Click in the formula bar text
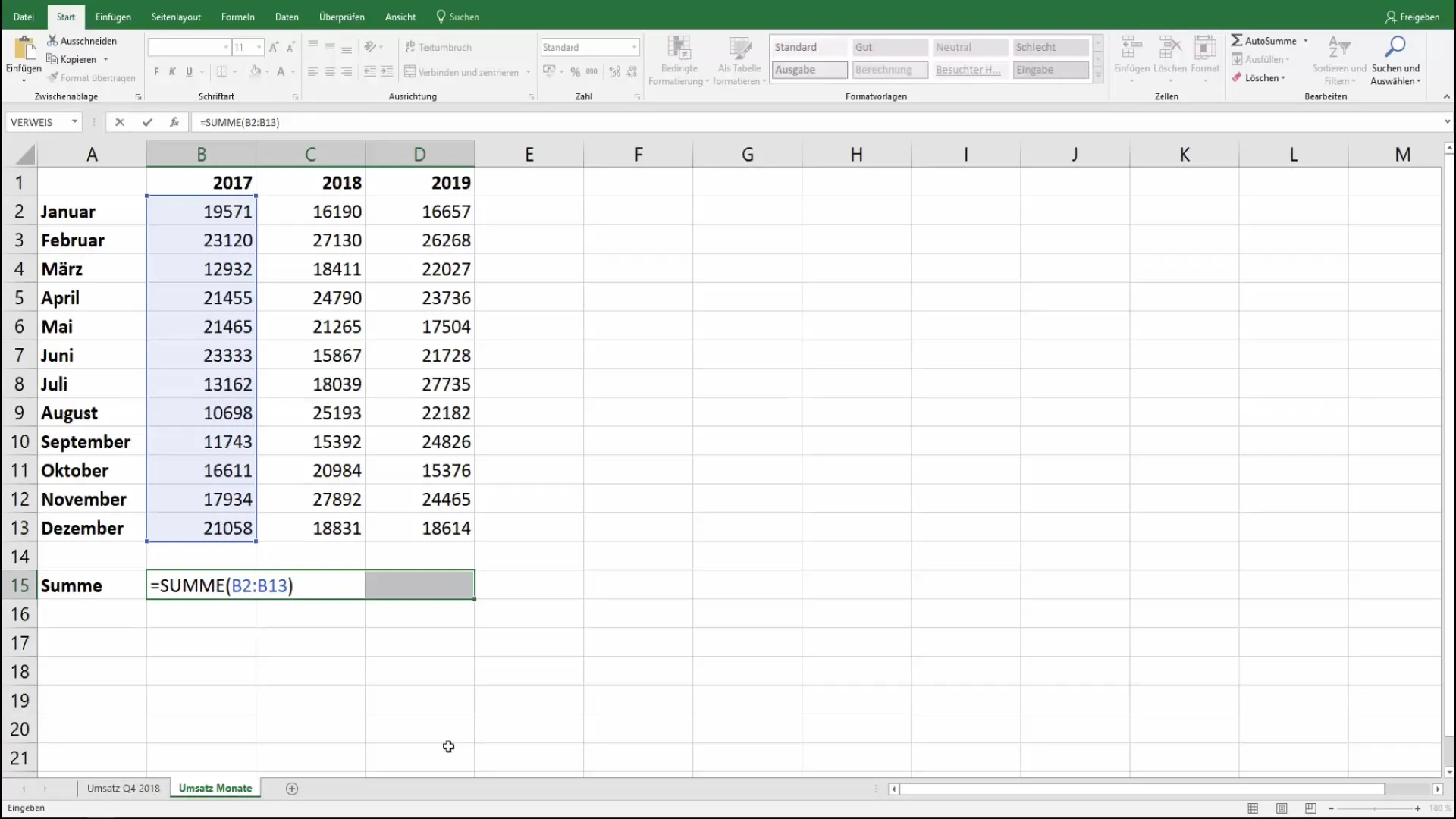This screenshot has width=1456, height=819. tap(240, 122)
